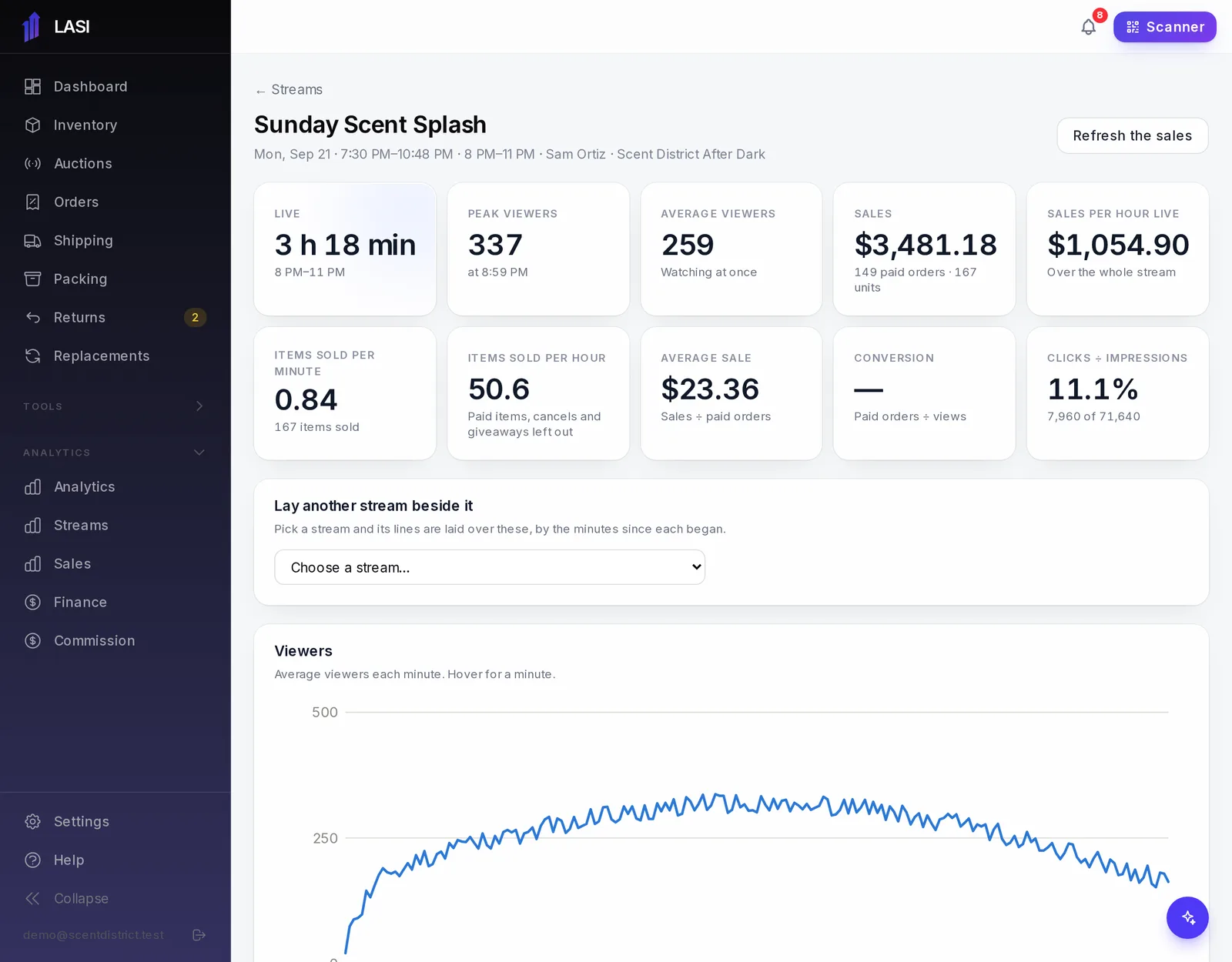1232x962 pixels.
Task: Collapse the Analytics section chevron
Action: pyautogui.click(x=199, y=453)
